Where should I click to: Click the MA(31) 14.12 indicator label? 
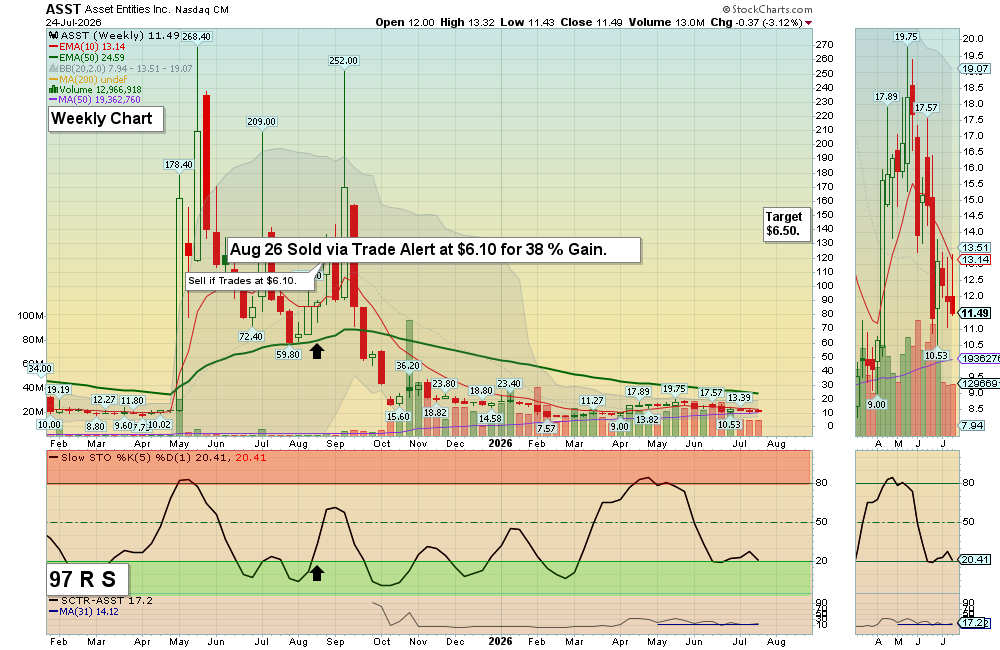(x=84, y=611)
